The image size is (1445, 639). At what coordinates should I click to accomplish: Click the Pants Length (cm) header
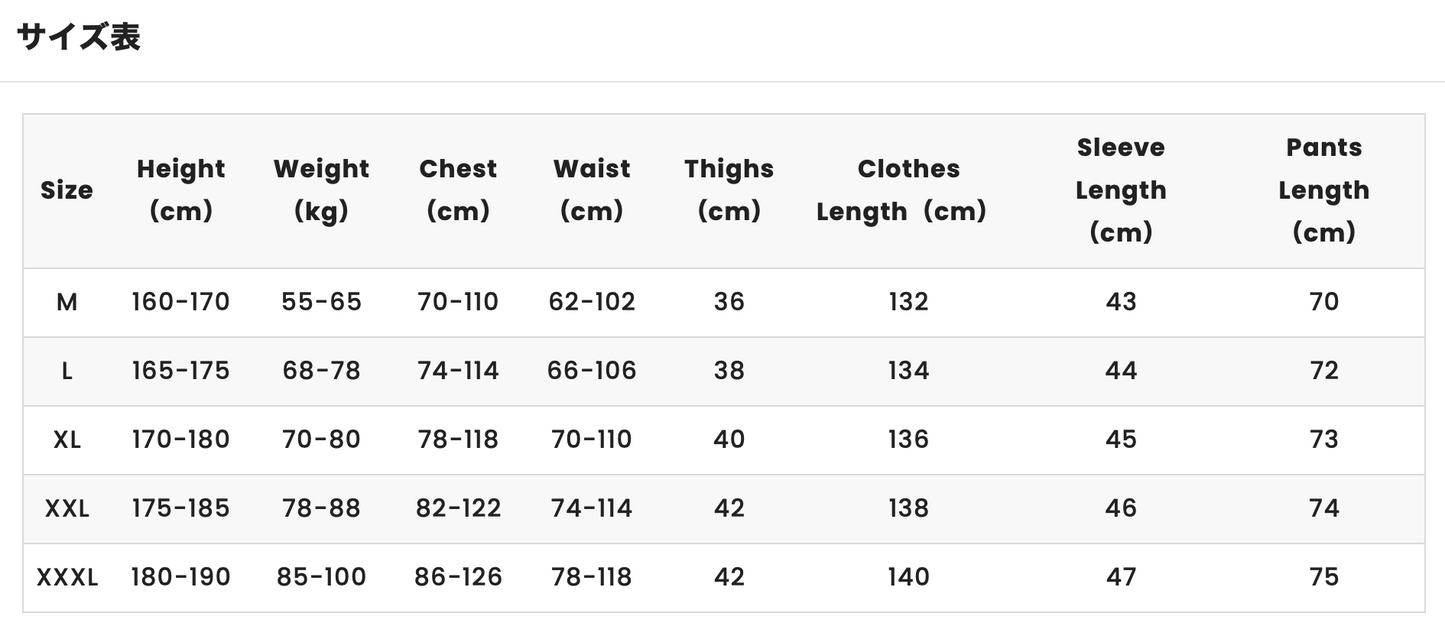(x=1324, y=190)
